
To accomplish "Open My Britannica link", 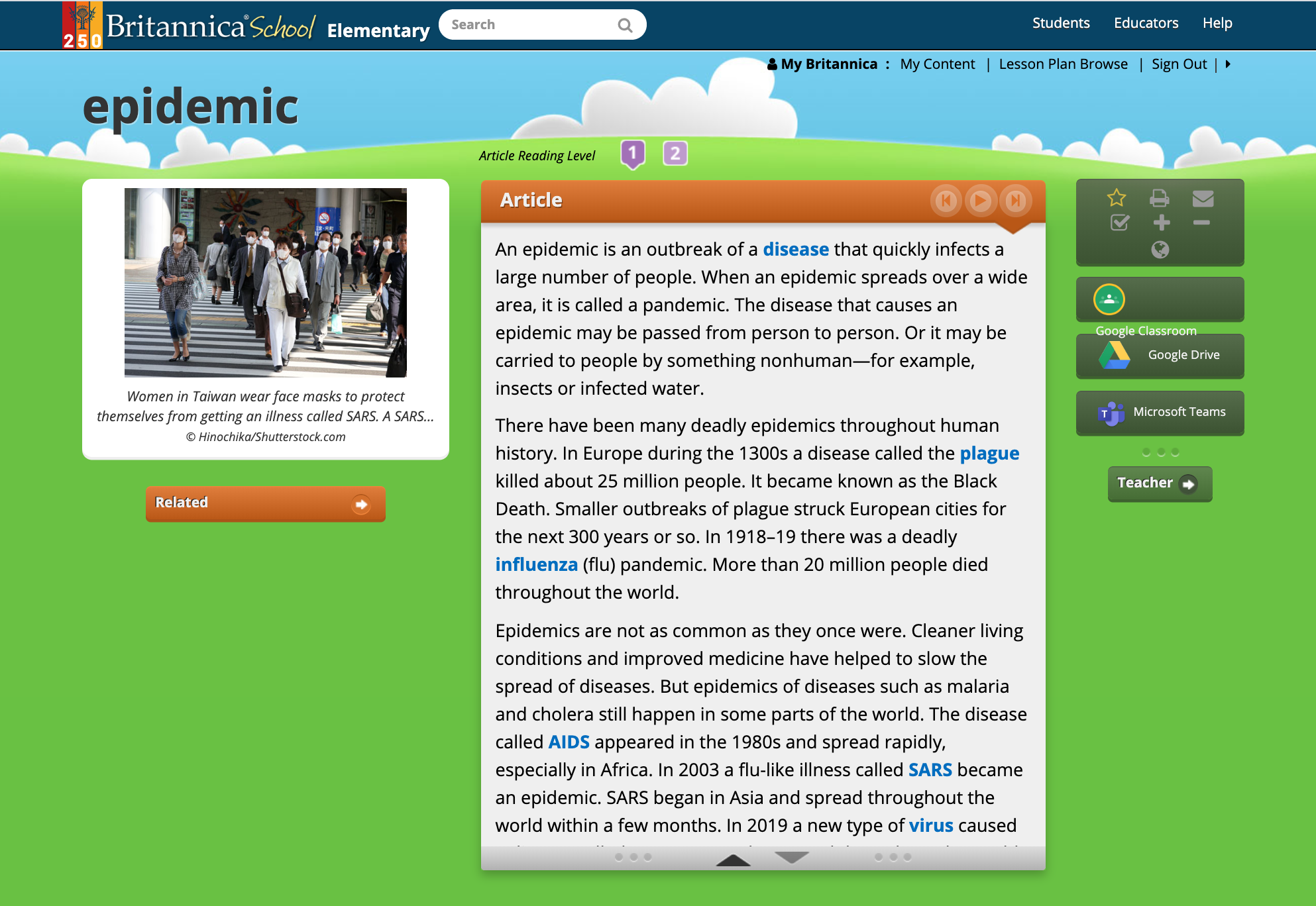I will point(828,64).
